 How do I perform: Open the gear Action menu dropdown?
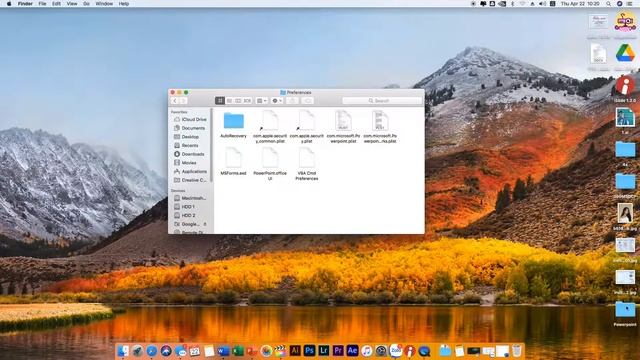click(x=277, y=101)
